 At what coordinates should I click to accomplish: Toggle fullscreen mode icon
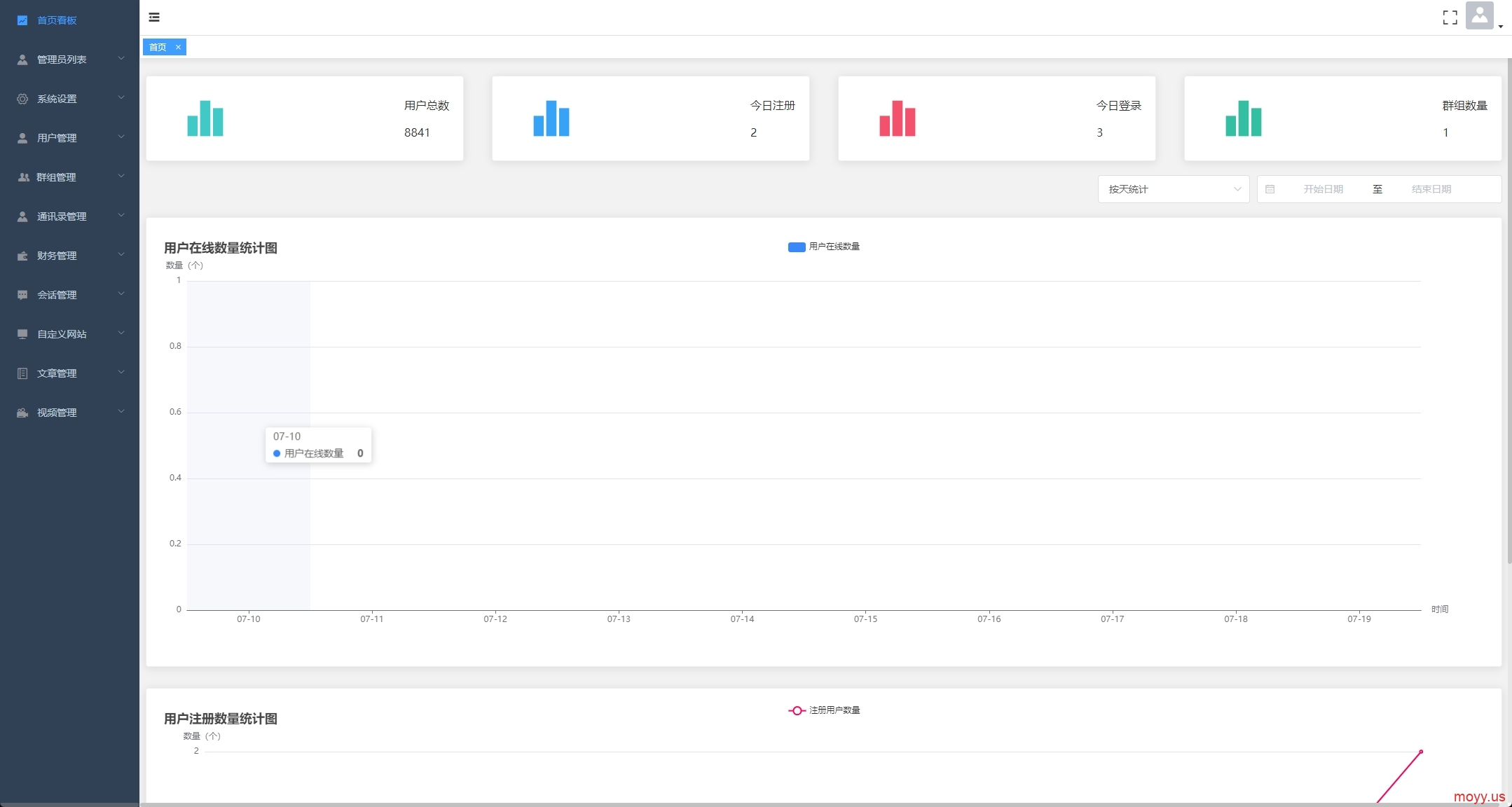1450,18
